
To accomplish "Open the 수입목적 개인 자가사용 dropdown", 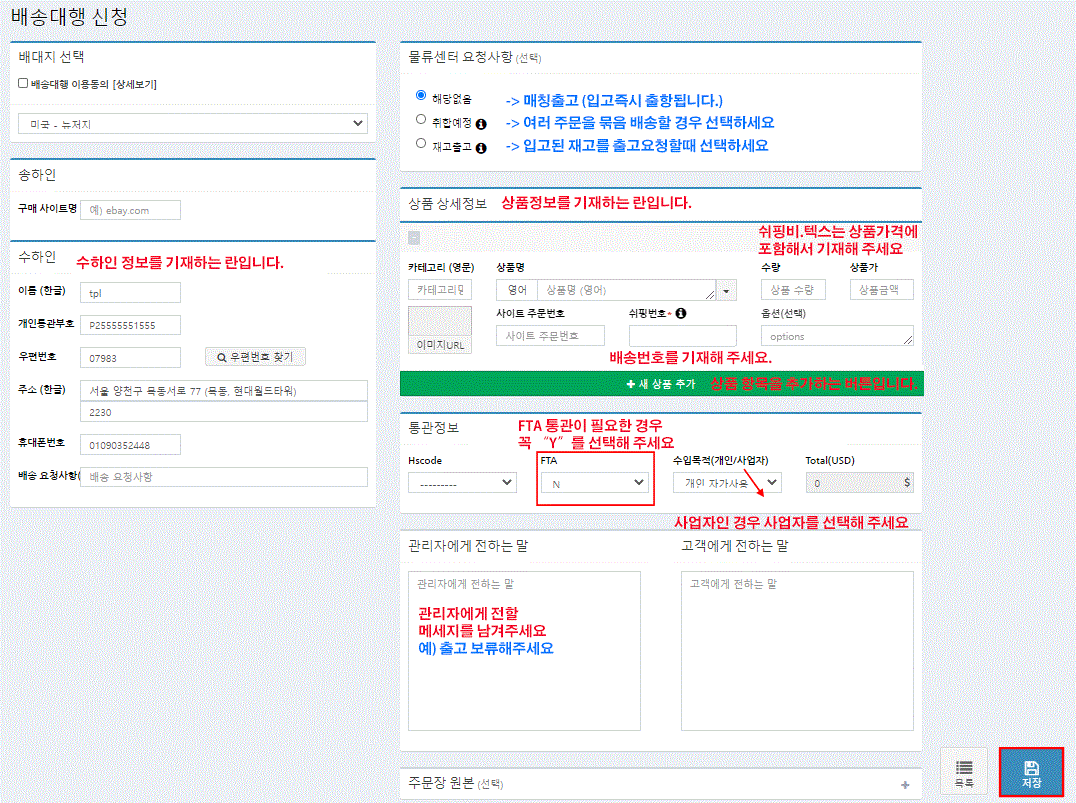I will click(x=727, y=483).
